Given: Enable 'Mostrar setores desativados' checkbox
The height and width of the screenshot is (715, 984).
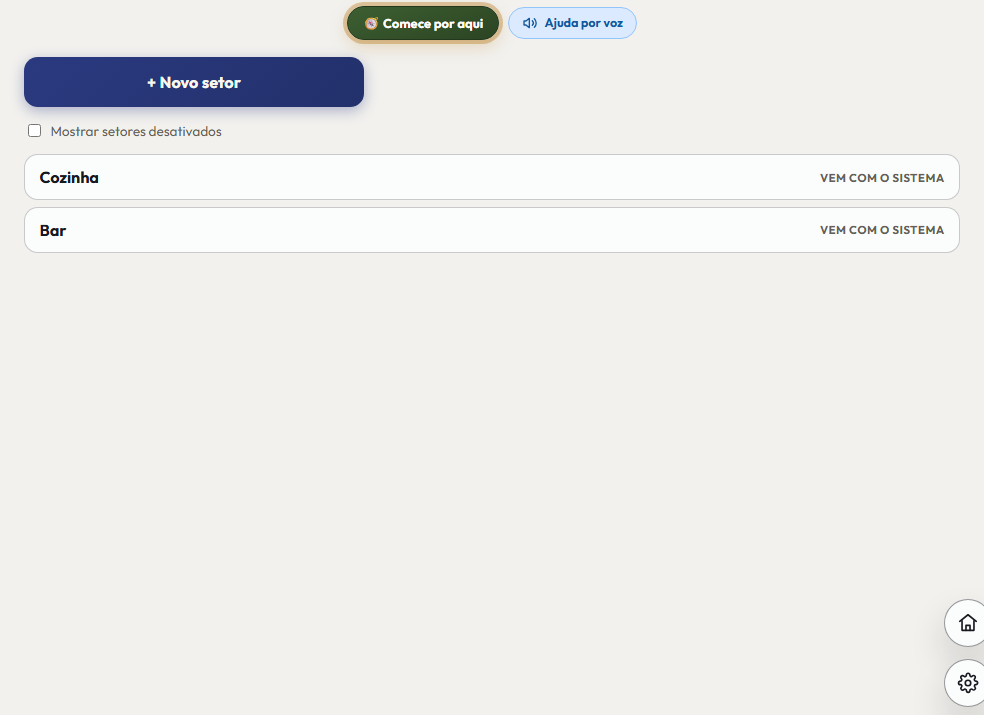Looking at the screenshot, I should click(x=35, y=131).
